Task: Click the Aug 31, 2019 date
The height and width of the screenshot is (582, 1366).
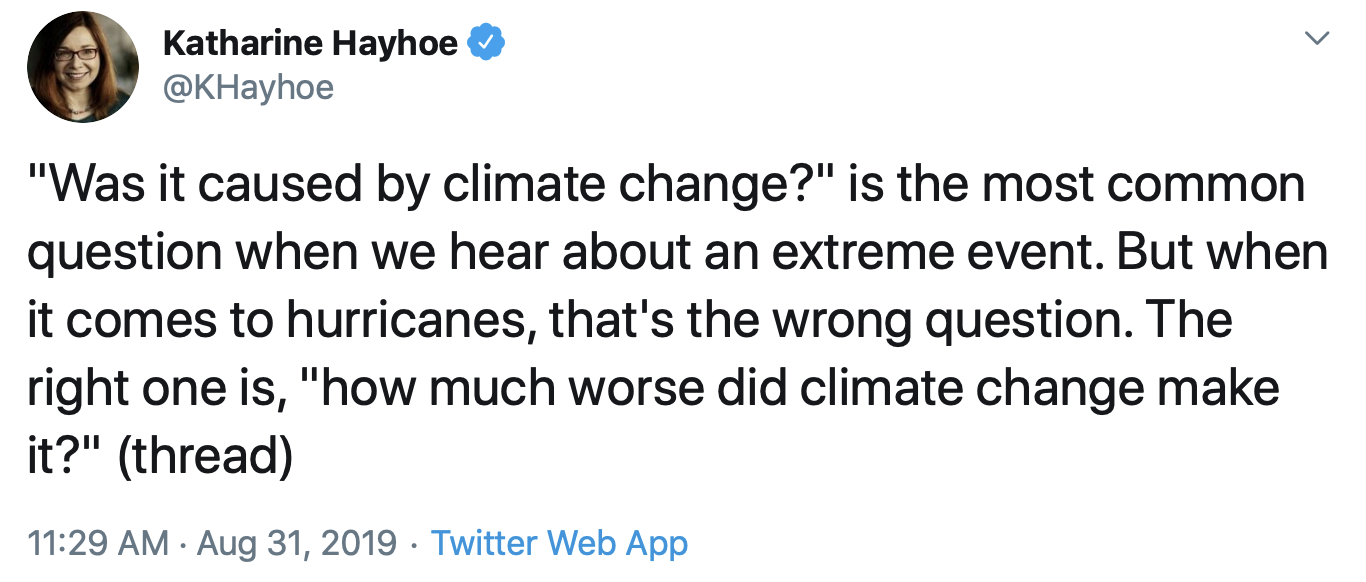Action: coord(297,544)
